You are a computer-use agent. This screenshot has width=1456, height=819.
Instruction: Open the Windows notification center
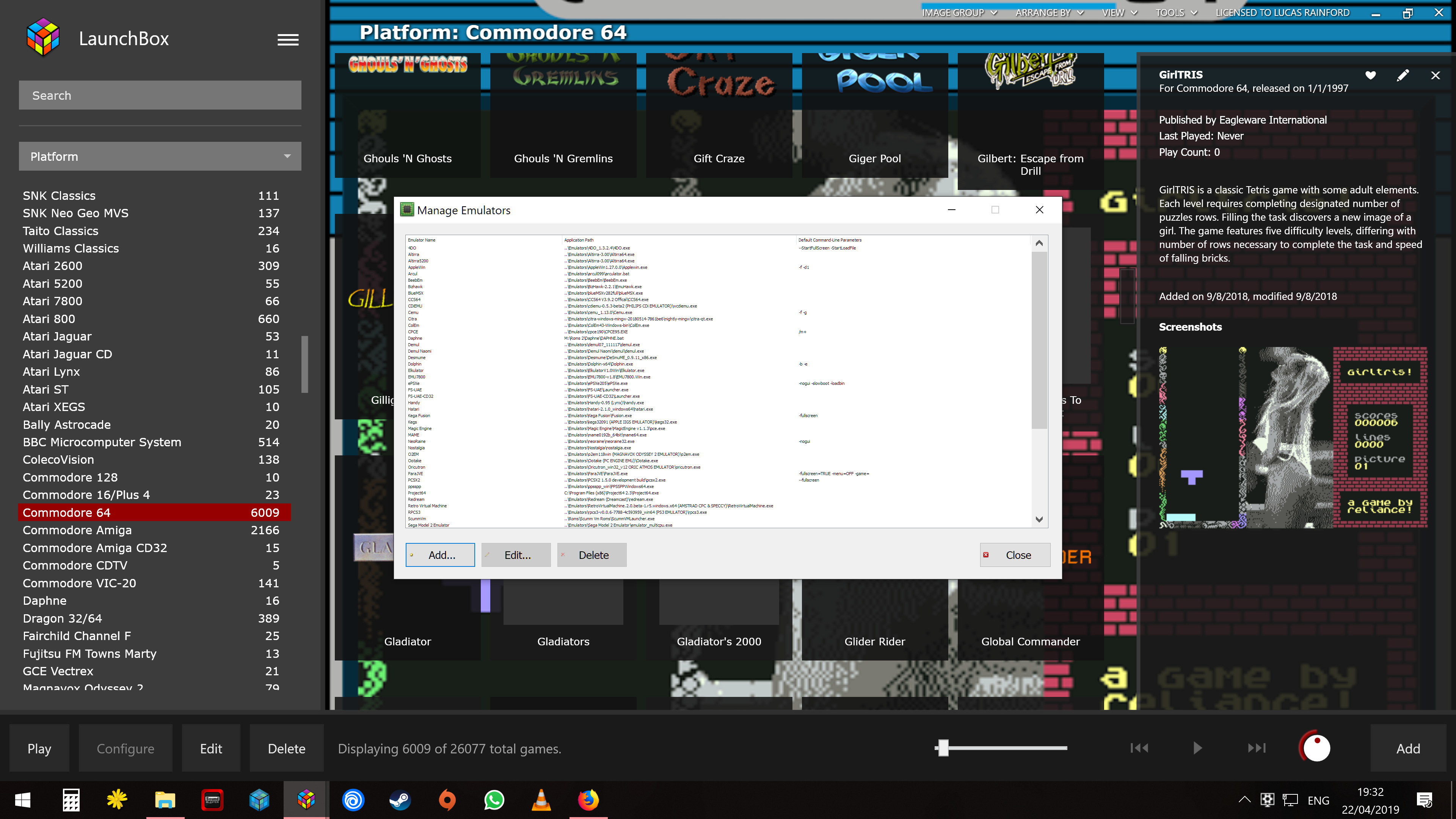coord(1425,800)
